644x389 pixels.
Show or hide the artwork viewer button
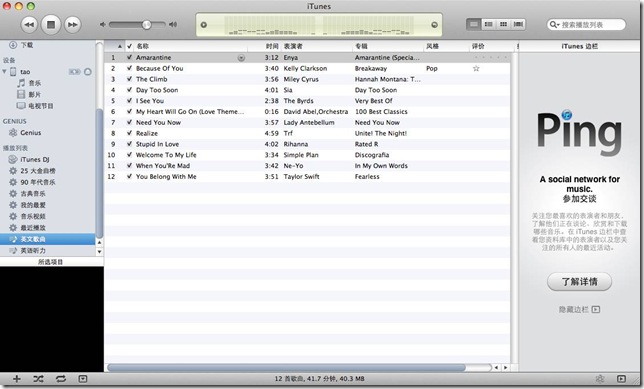(x=83, y=379)
